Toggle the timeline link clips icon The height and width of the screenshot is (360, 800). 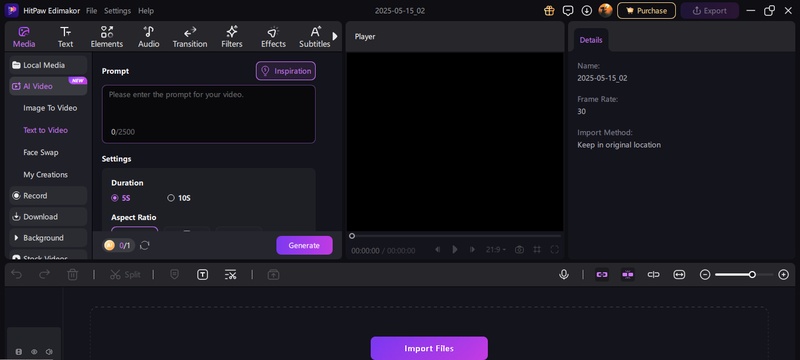coord(602,275)
